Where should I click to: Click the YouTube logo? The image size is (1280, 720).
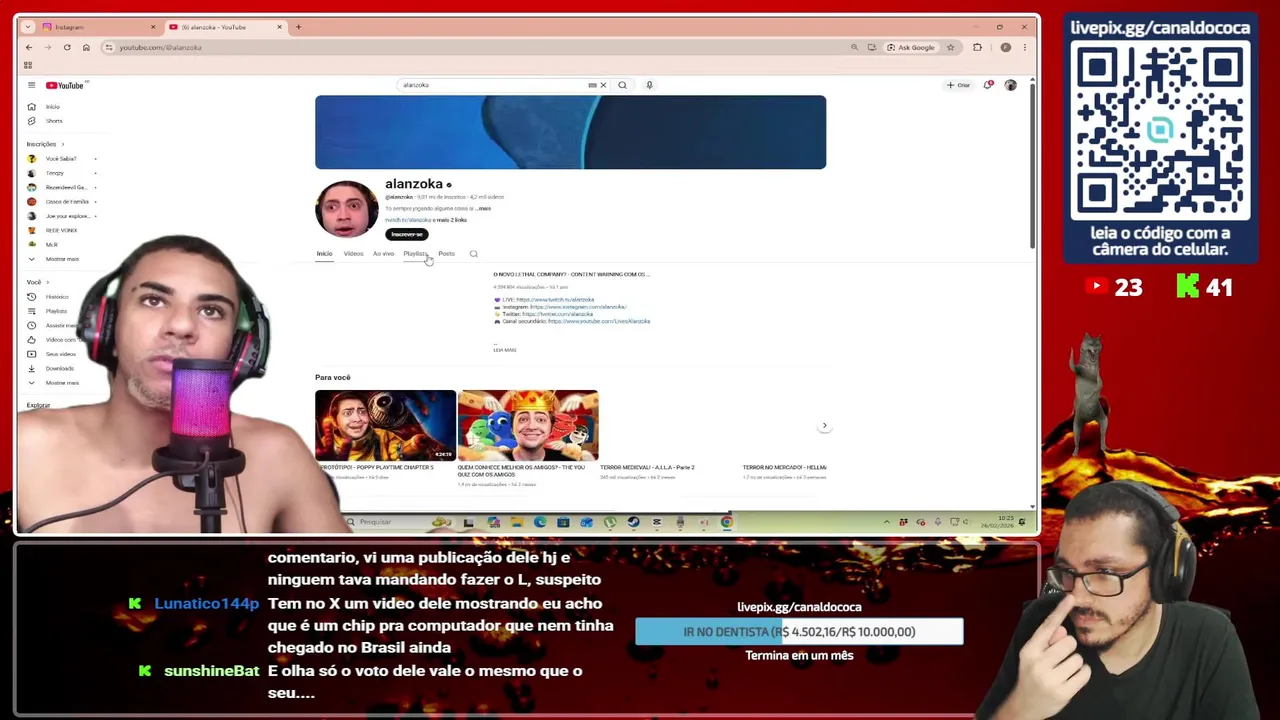65,85
